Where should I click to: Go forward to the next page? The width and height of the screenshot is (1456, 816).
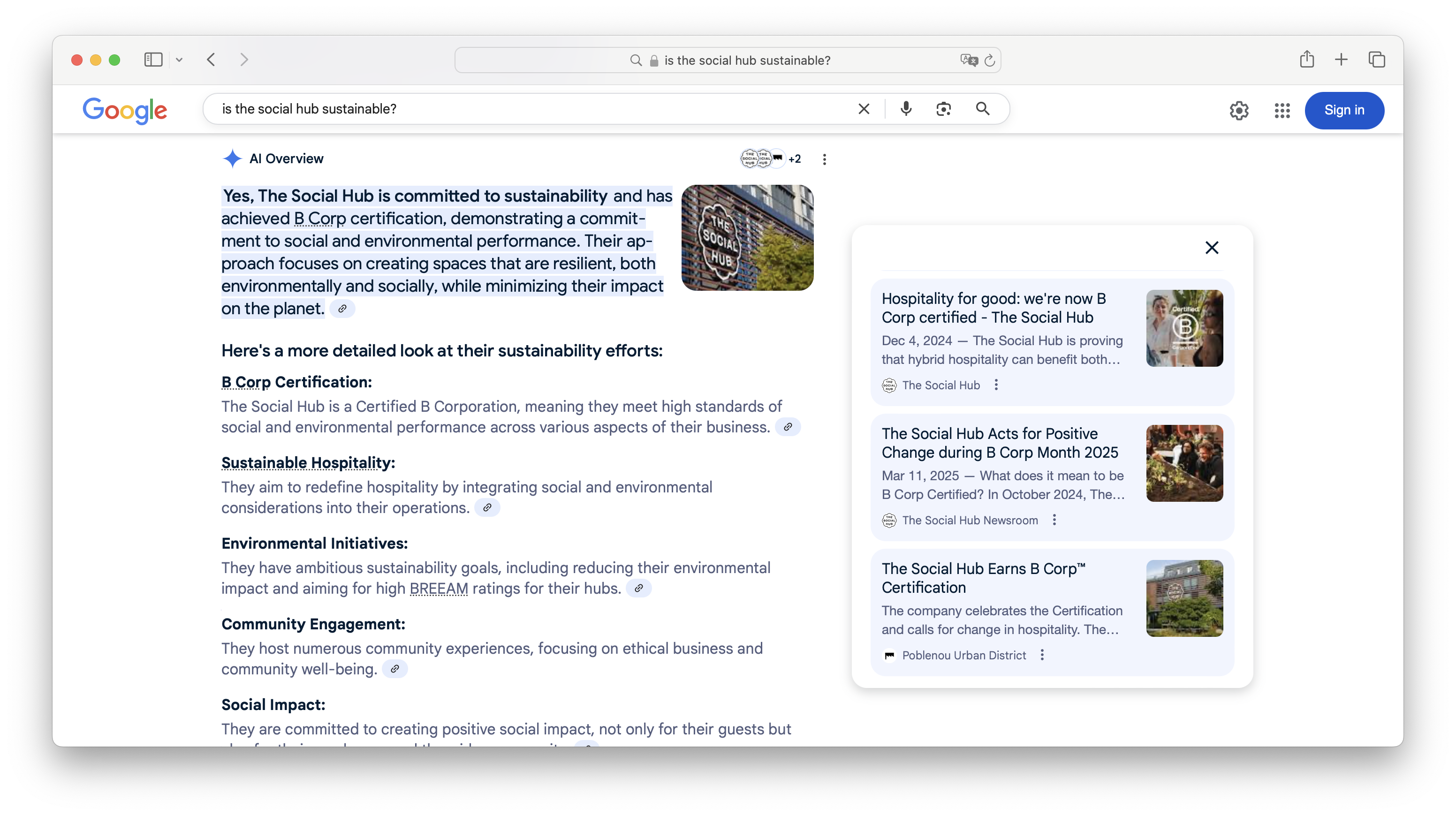tap(243, 60)
